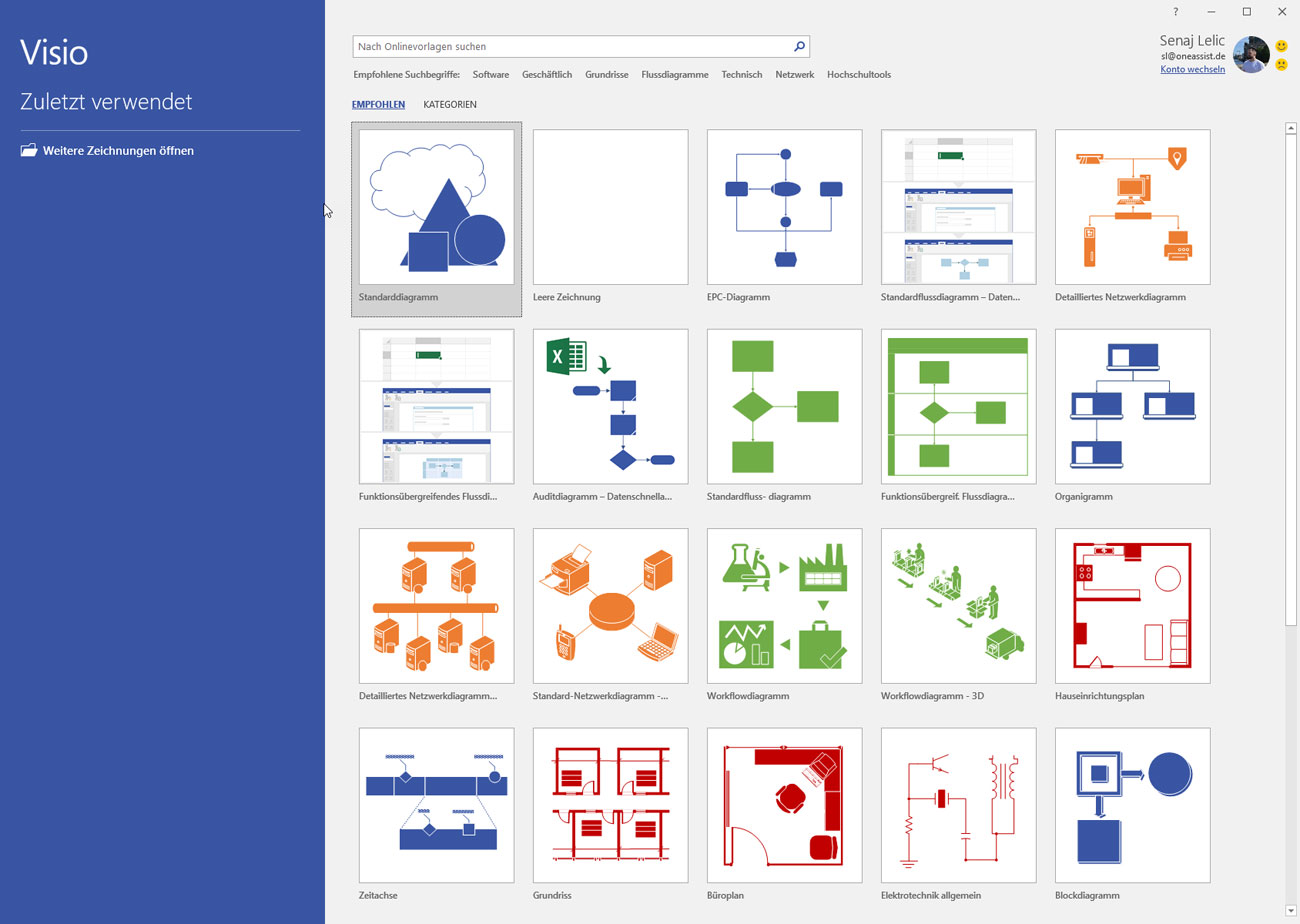Choose the Auditdiagramm – Datenschnella... Excel template
The width and height of the screenshot is (1300, 924).
tap(610, 407)
